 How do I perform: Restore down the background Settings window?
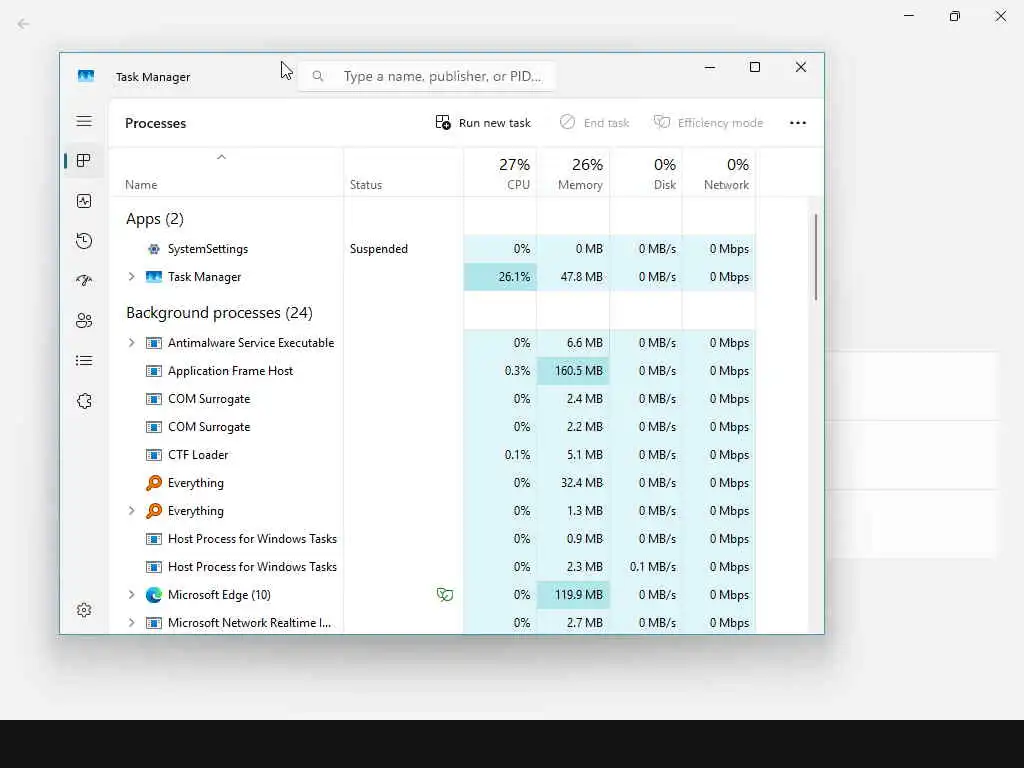coord(955,16)
